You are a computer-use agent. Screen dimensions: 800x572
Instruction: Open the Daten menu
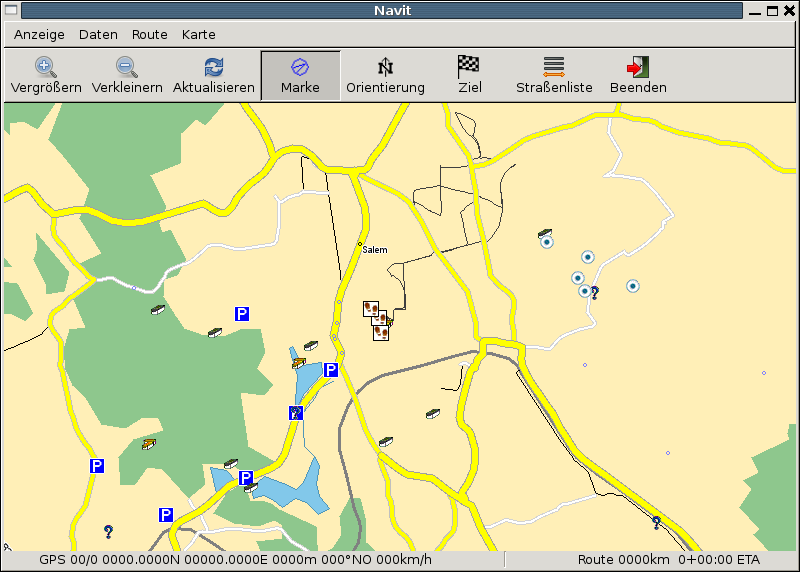point(98,35)
